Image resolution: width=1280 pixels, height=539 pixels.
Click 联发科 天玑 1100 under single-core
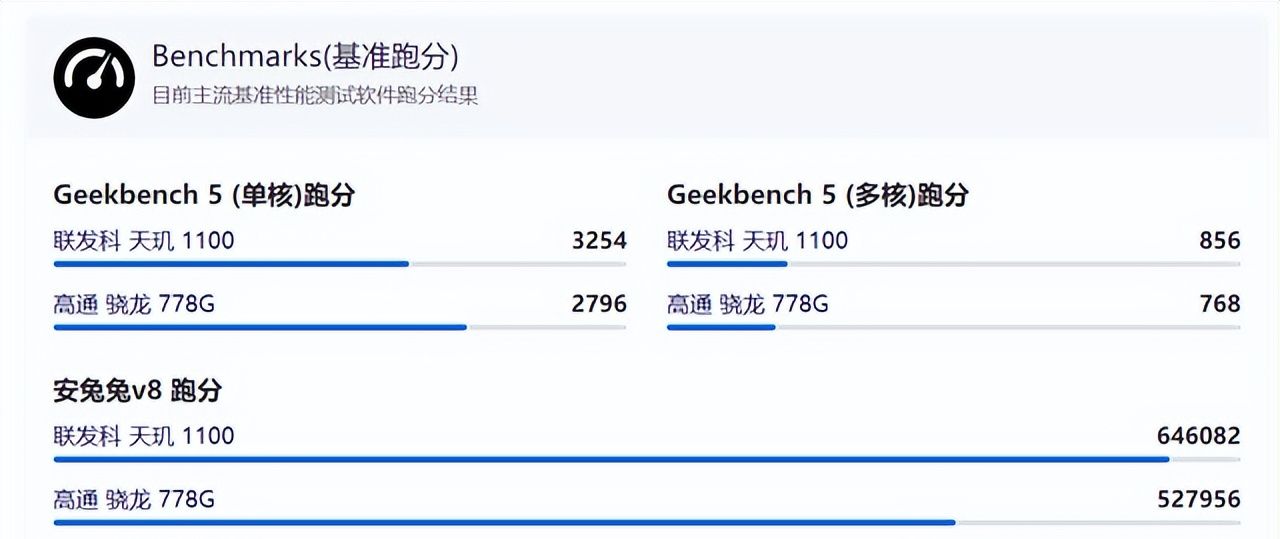coord(144,241)
